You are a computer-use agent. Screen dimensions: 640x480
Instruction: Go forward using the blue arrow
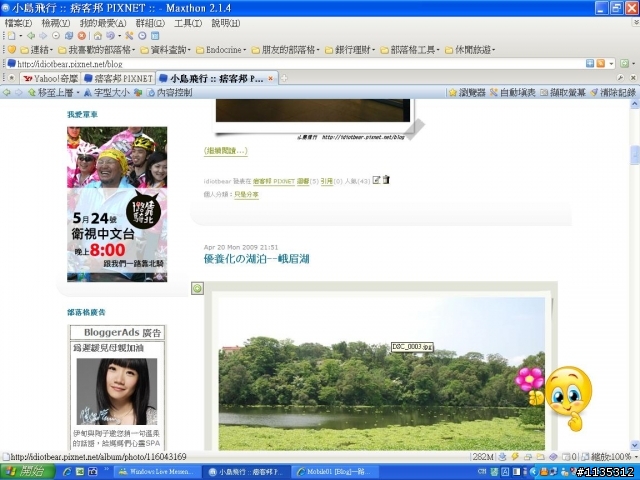pyautogui.click(x=43, y=36)
